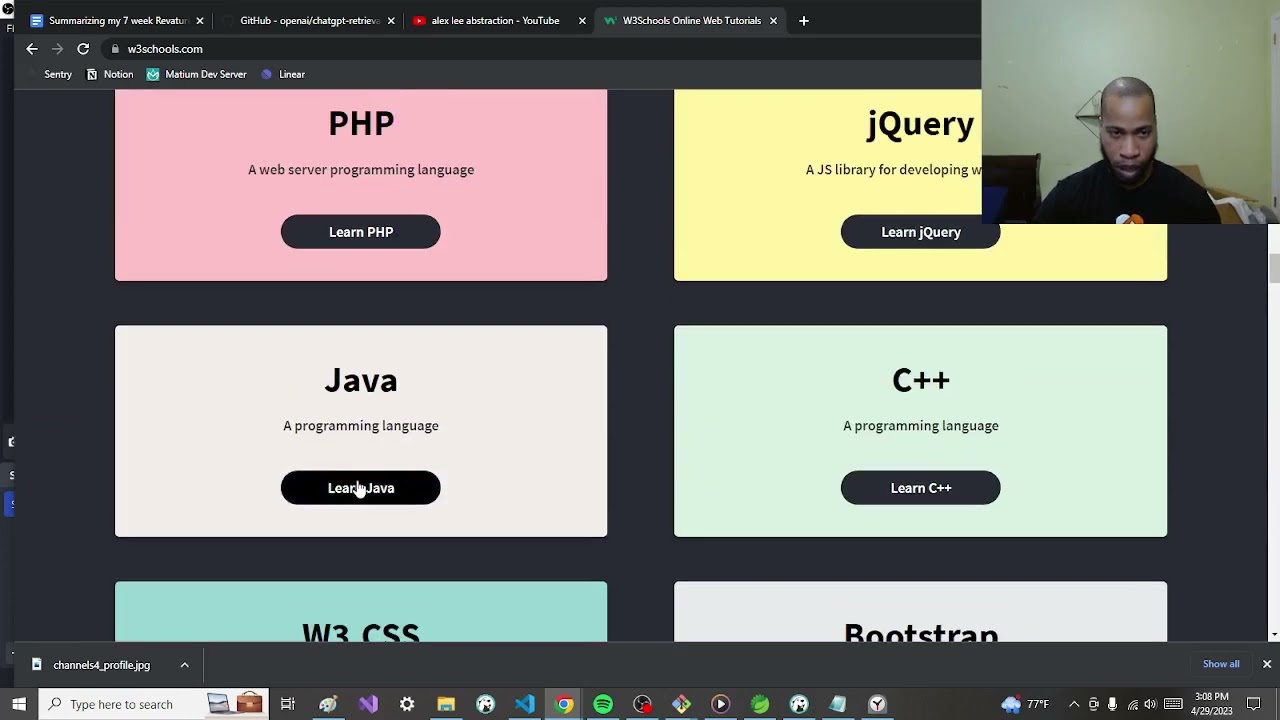Close the W3Schools Online Web Tutorials tab
The height and width of the screenshot is (720, 1280).
(773, 20)
